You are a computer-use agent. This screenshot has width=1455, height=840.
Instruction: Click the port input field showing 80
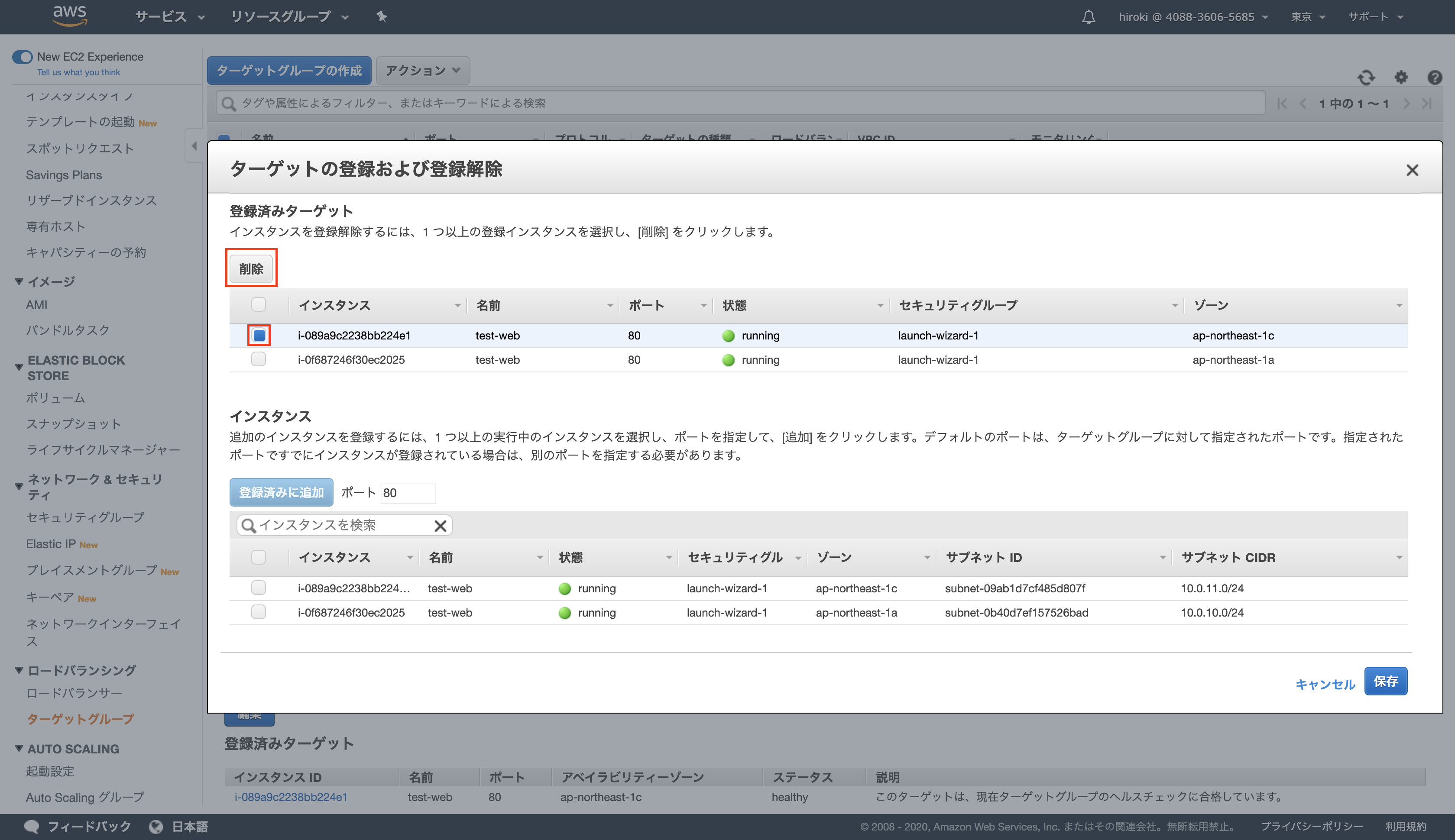[408, 493]
